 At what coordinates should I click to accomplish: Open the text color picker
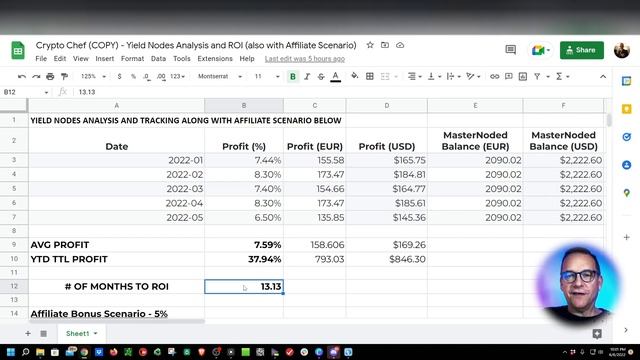pyautogui.click(x=336, y=76)
